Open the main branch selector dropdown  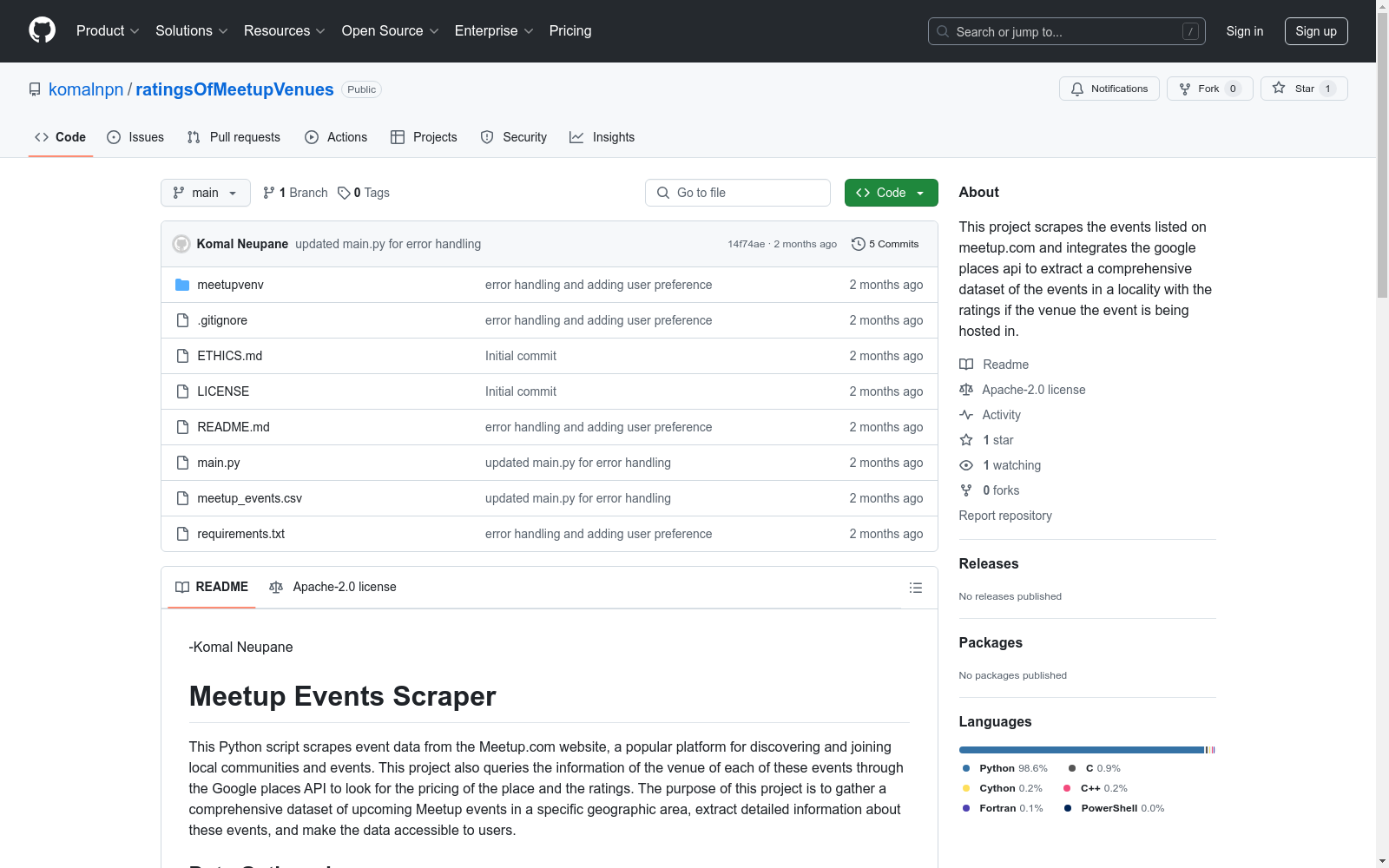[206, 193]
